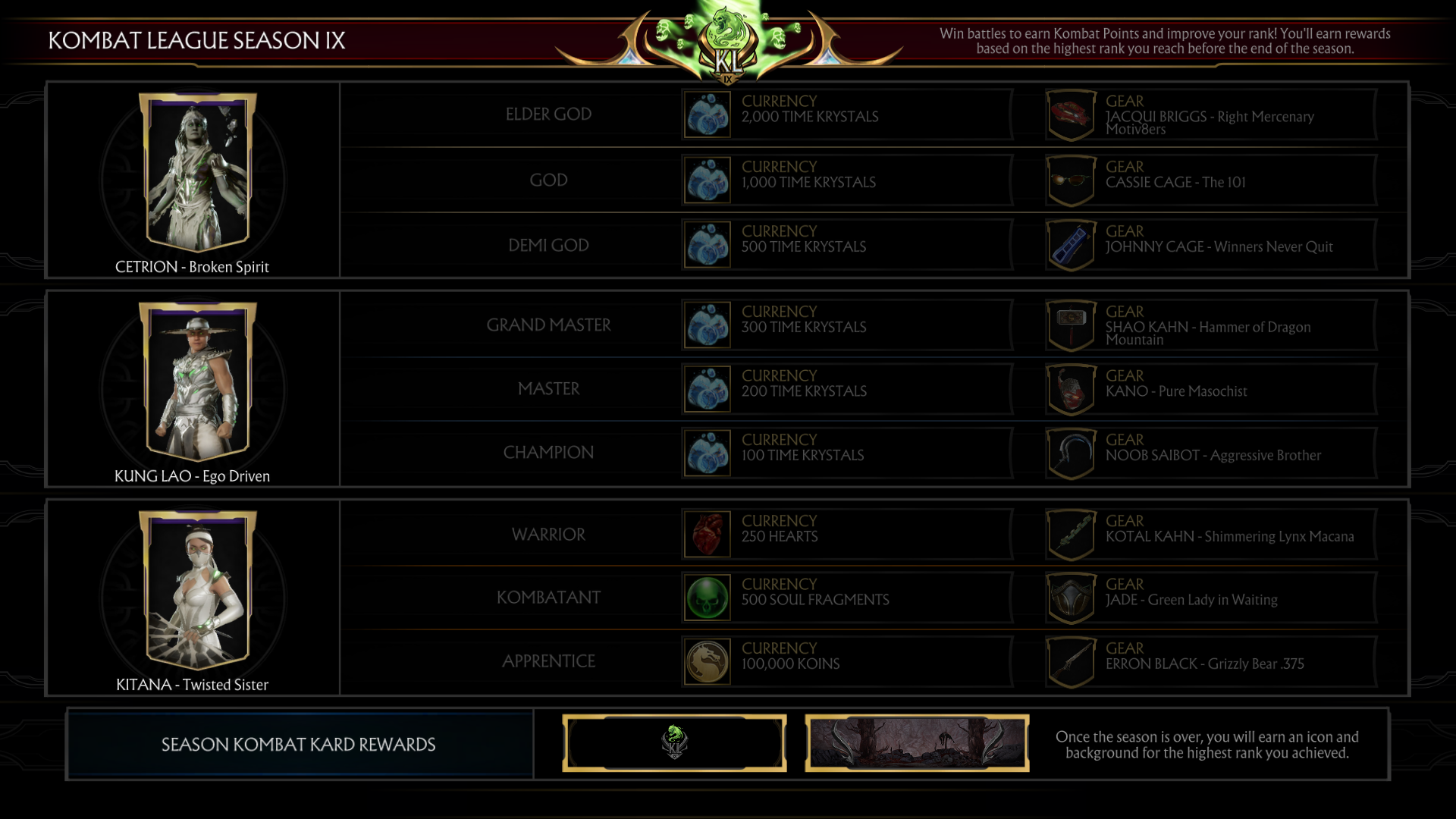Click the 2,000 Time Krystals icon

coord(707,115)
